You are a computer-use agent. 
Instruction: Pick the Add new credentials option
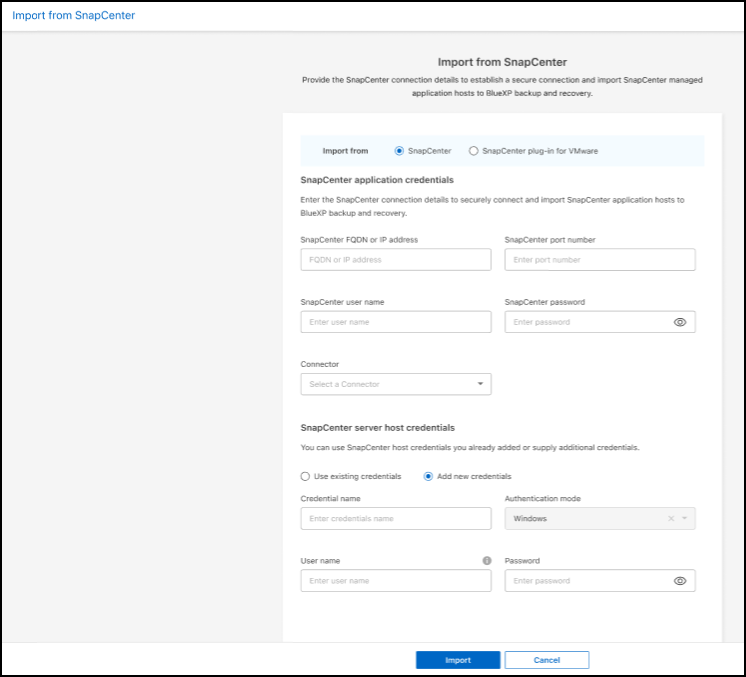click(x=428, y=476)
